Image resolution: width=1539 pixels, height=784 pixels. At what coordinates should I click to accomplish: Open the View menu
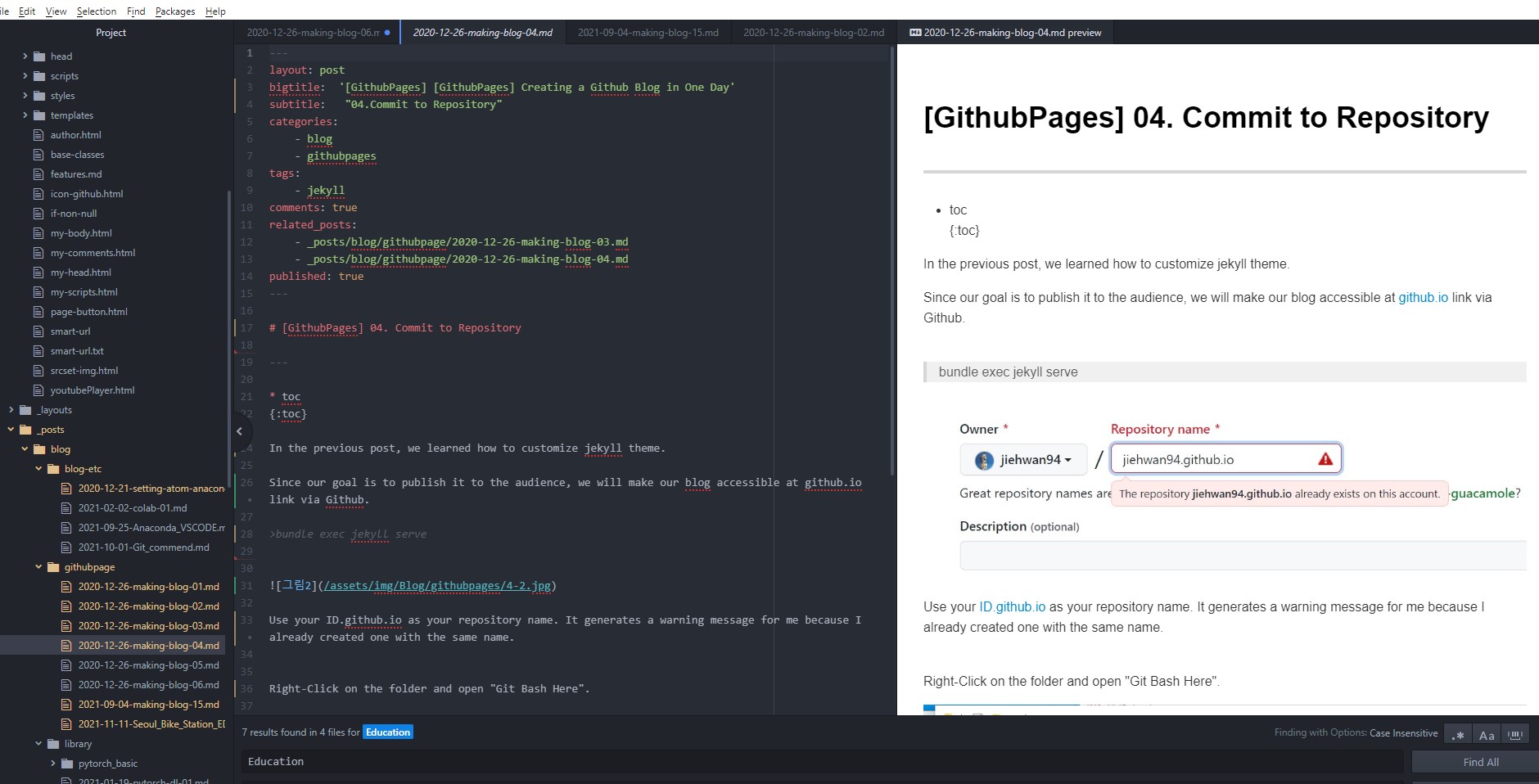click(56, 11)
